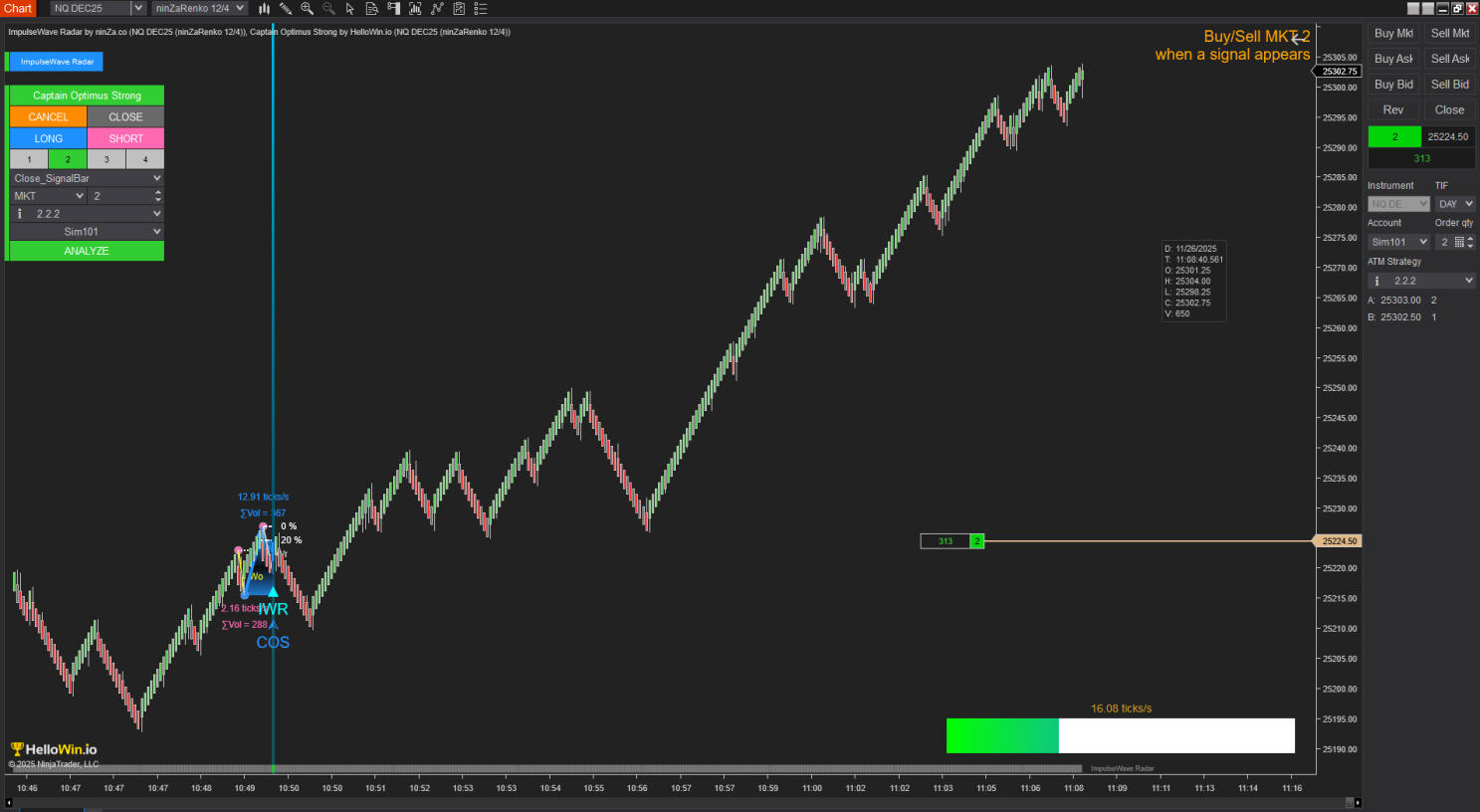1480x812 pixels.
Task: Open the indicators icon in toolbar
Action: 437,8
